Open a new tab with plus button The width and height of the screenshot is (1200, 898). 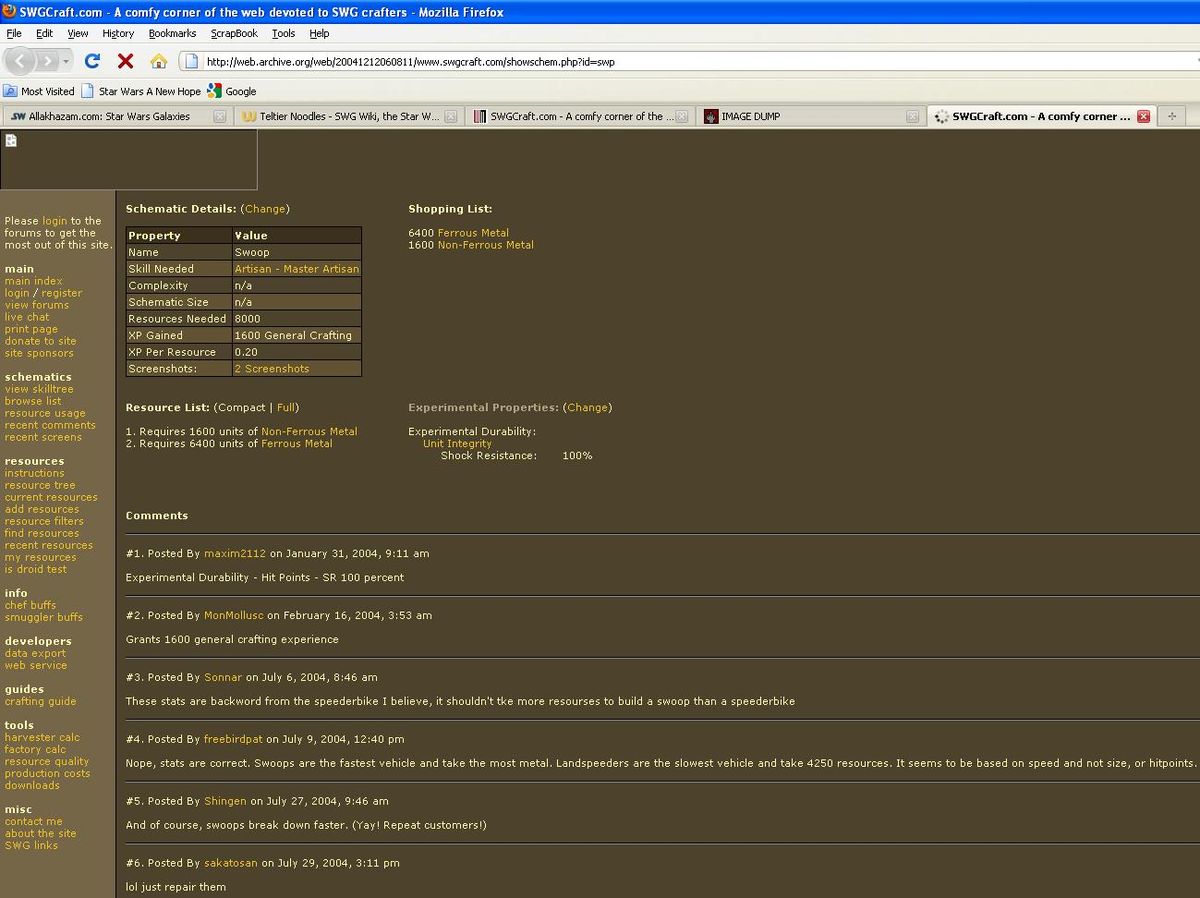(1171, 116)
